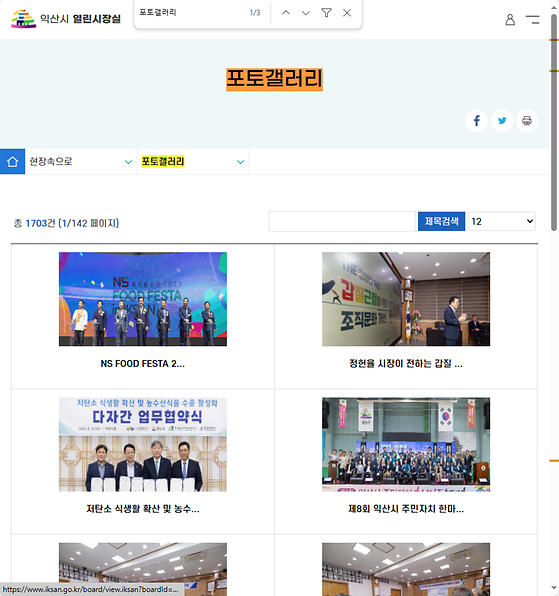Open the 갑질근절 조직문화 개선 photo
This screenshot has width=559, height=596.
406,299
